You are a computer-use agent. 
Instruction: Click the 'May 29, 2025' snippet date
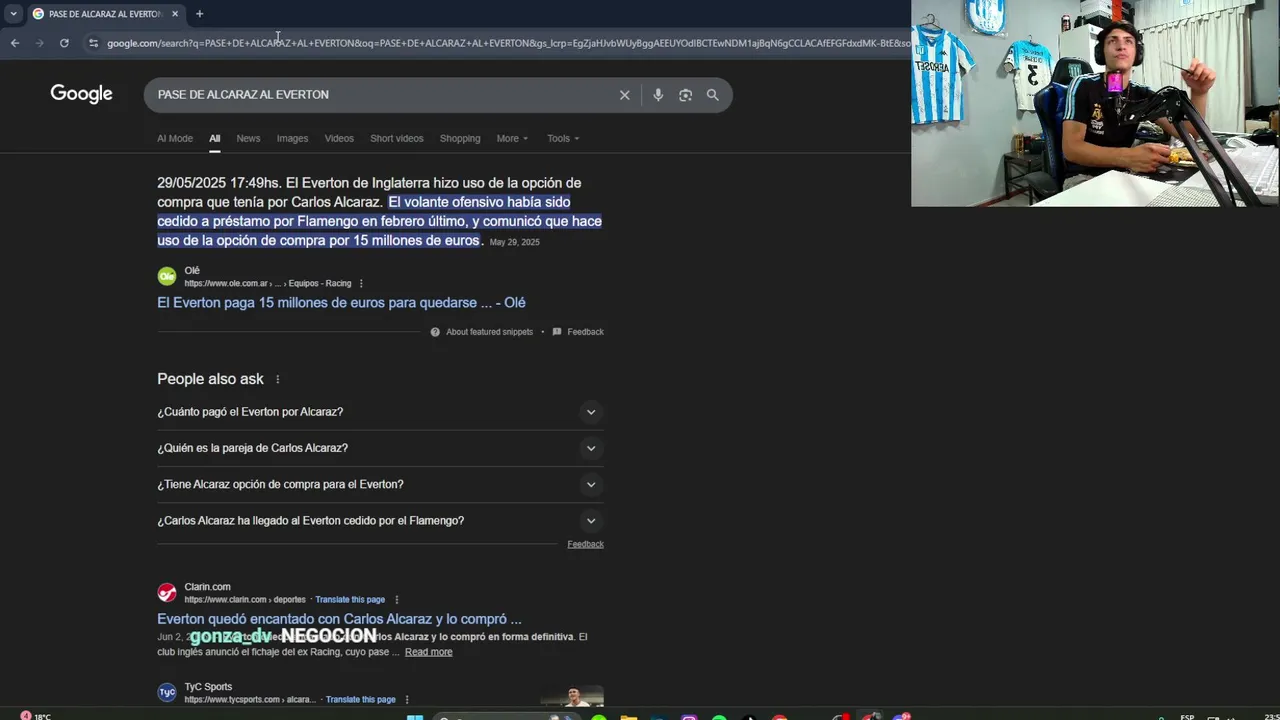tap(514, 242)
